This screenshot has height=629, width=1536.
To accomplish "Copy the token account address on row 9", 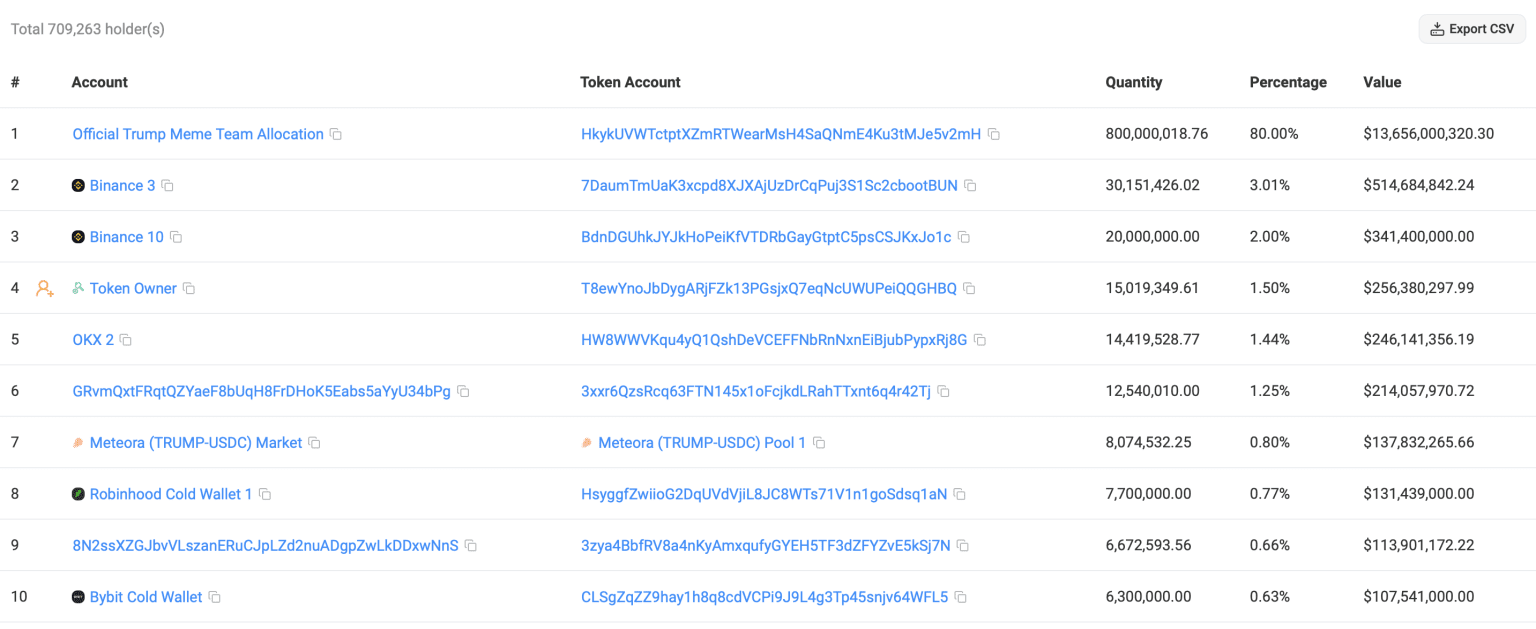I will point(963,545).
